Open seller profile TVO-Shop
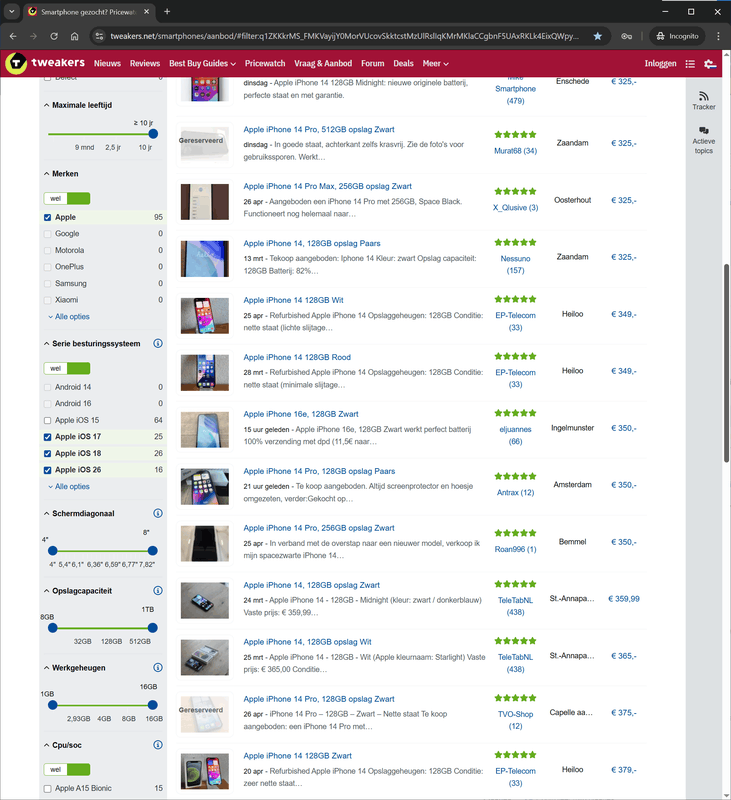 (x=515, y=720)
